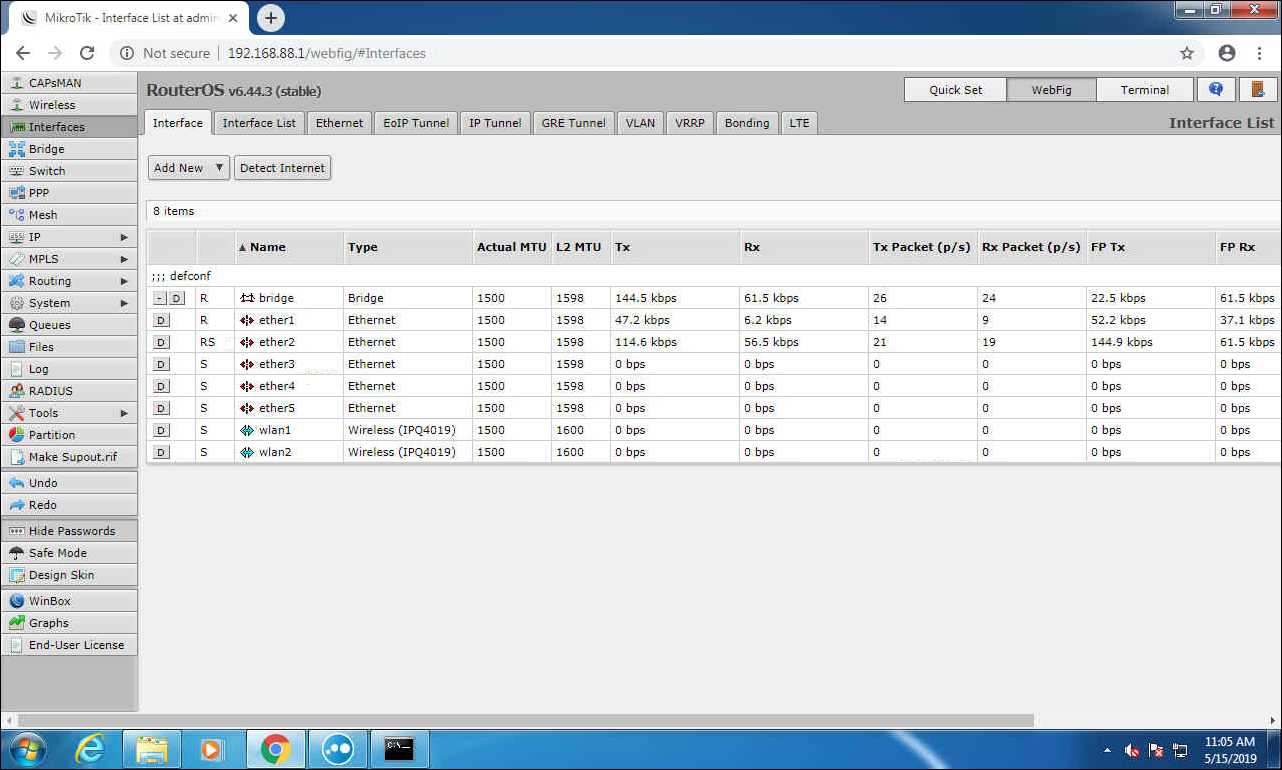This screenshot has width=1282, height=770.
Task: Expand the Tools submenu
Action: click(x=69, y=413)
